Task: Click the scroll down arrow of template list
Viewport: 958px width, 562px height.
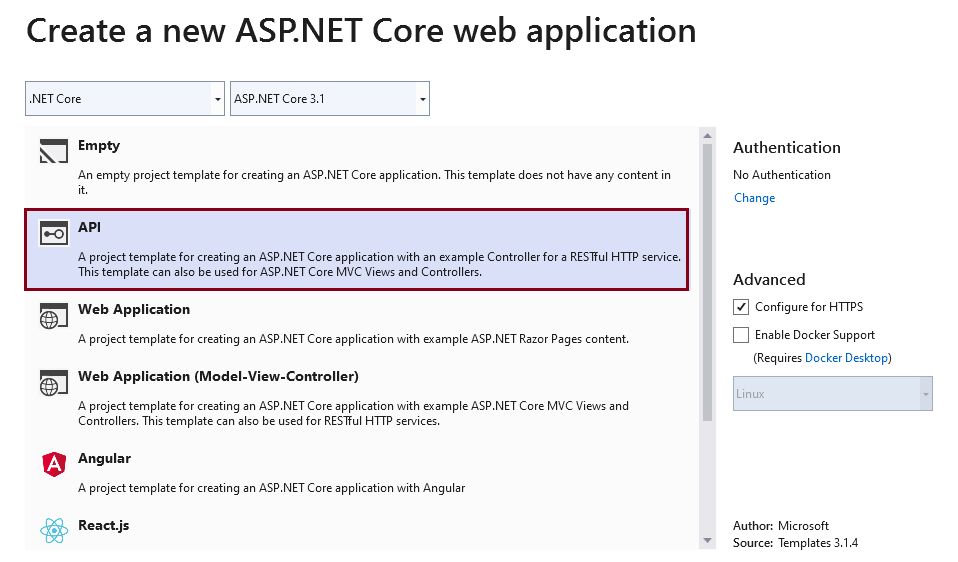Action: 708,540
